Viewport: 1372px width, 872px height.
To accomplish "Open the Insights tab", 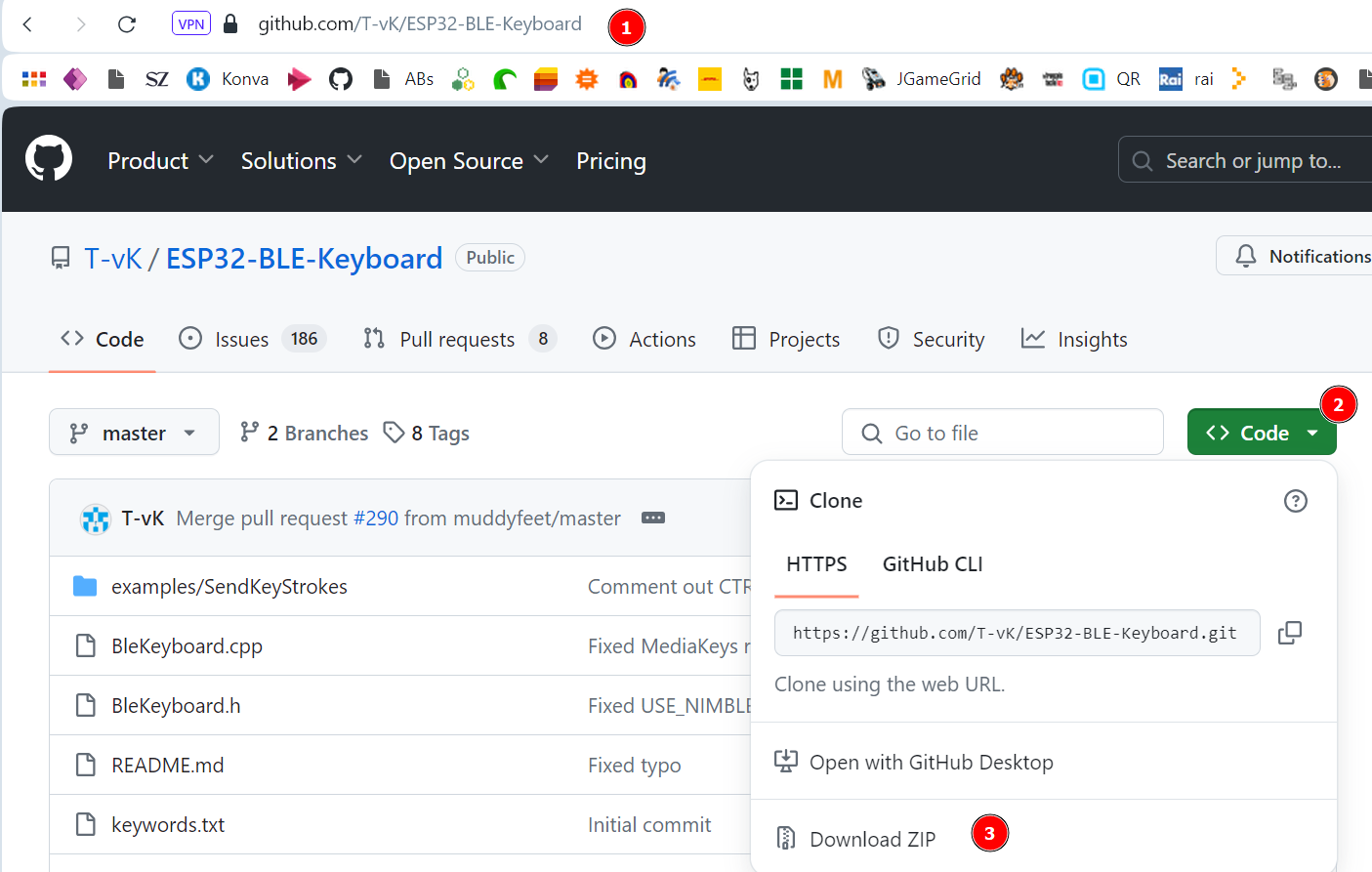I will click(x=1074, y=339).
